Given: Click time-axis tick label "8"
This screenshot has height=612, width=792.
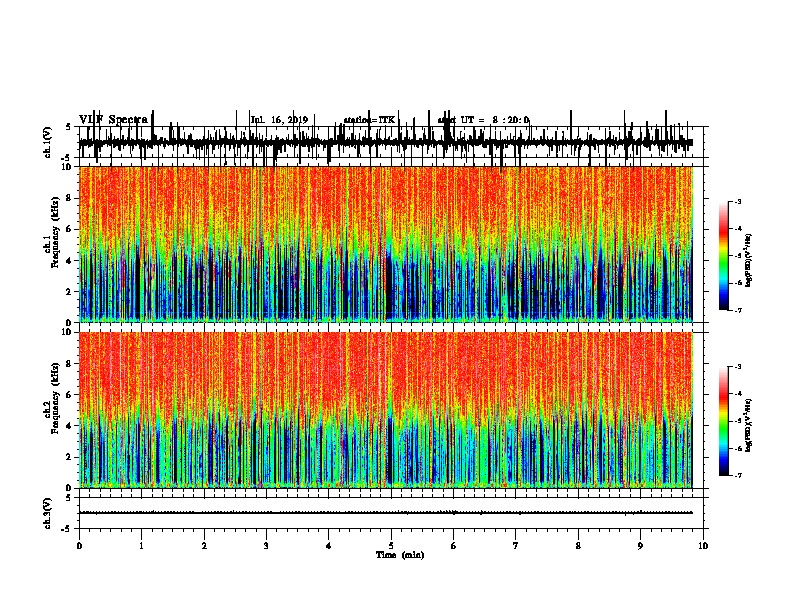Looking at the screenshot, I should pos(578,546).
